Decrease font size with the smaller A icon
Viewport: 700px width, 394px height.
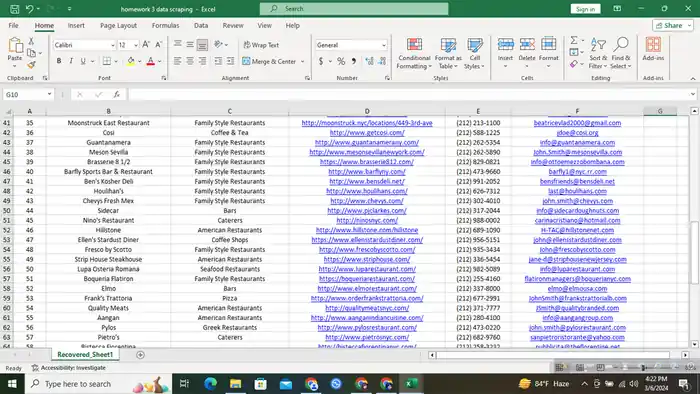tap(158, 45)
